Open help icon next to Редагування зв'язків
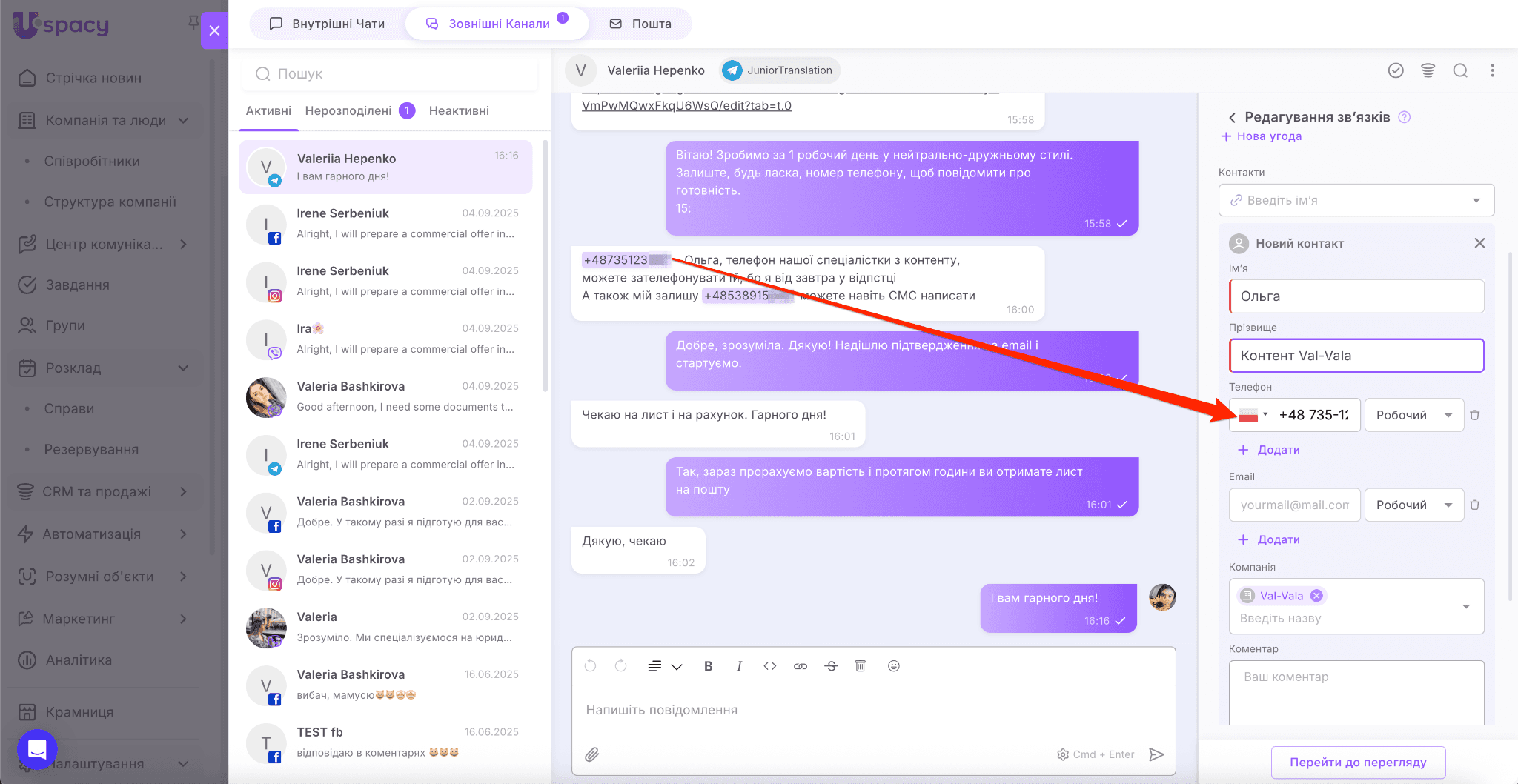1518x784 pixels. (1404, 117)
